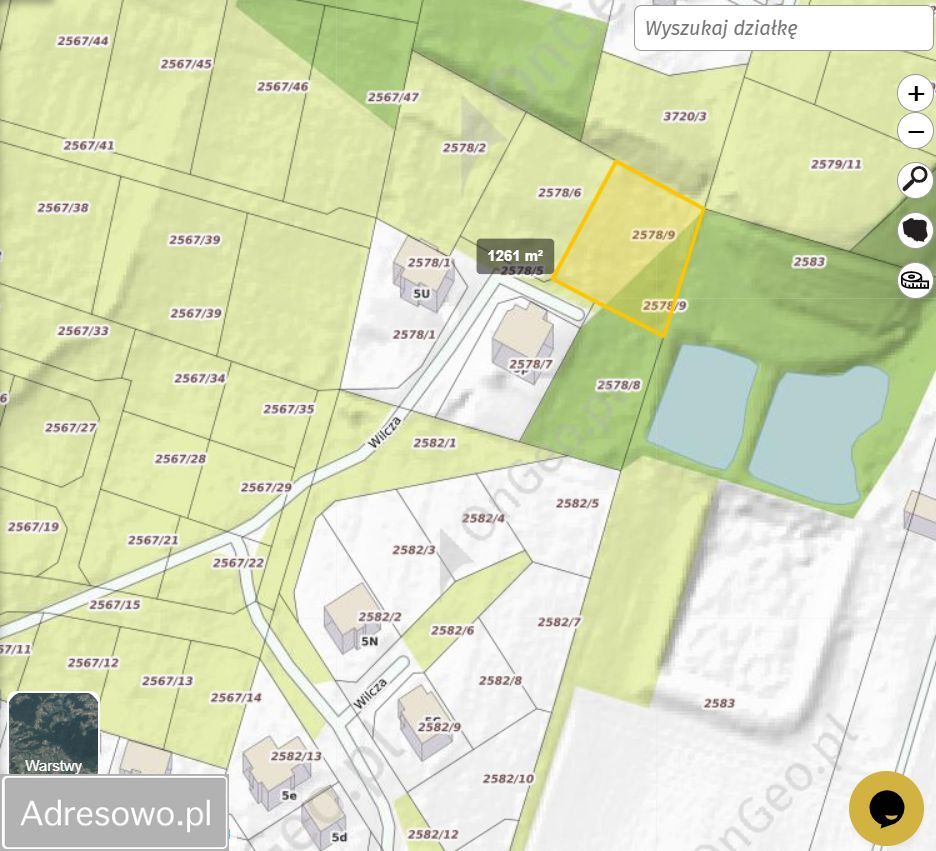936x851 pixels.
Task: Open the magnifier search tool
Action: (x=915, y=179)
